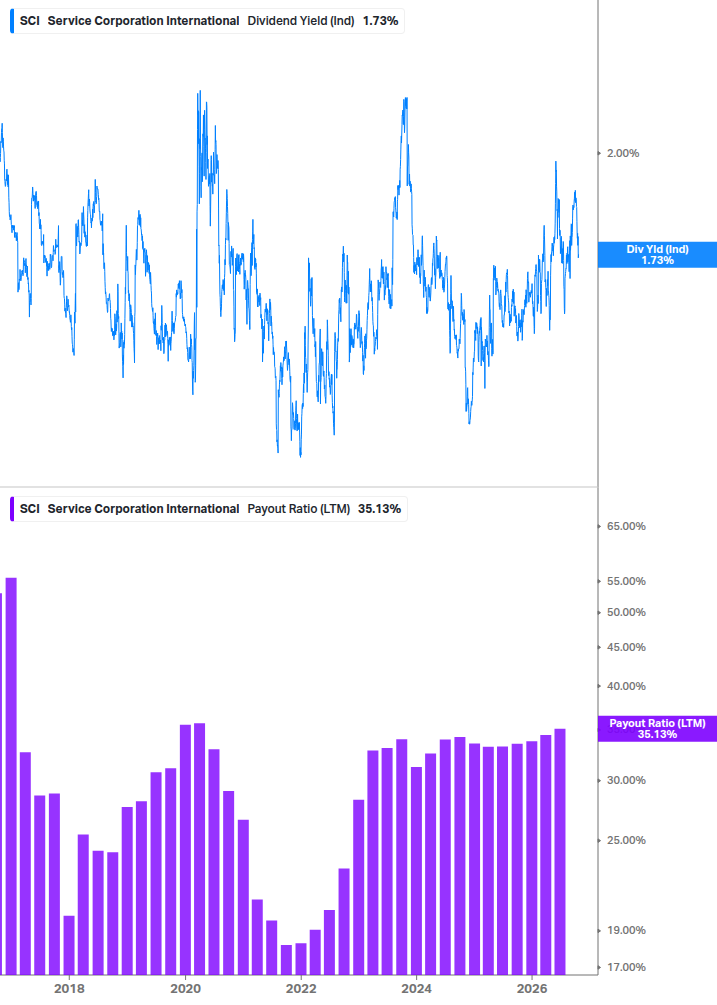This screenshot has height=1005, width=717.
Task: Click the 2024 year label on time axis
Action: pos(416,988)
